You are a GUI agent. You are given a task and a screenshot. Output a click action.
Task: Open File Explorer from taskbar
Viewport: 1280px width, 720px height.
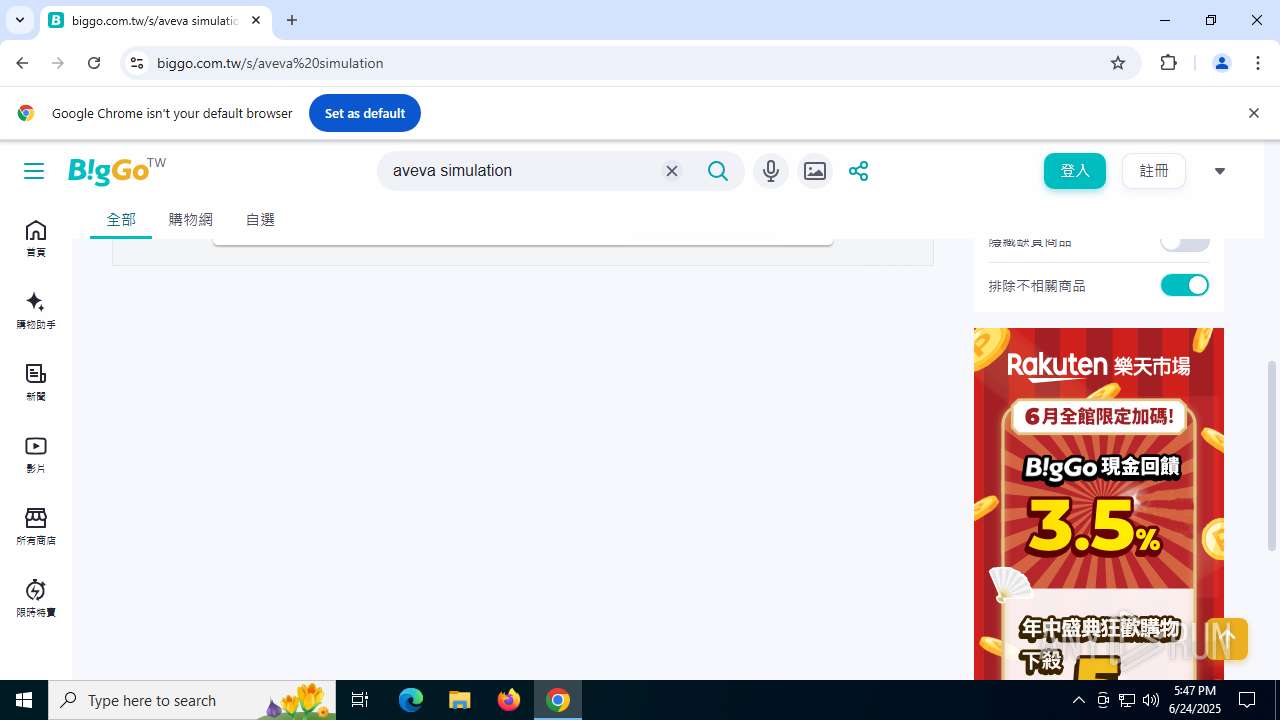coord(459,700)
